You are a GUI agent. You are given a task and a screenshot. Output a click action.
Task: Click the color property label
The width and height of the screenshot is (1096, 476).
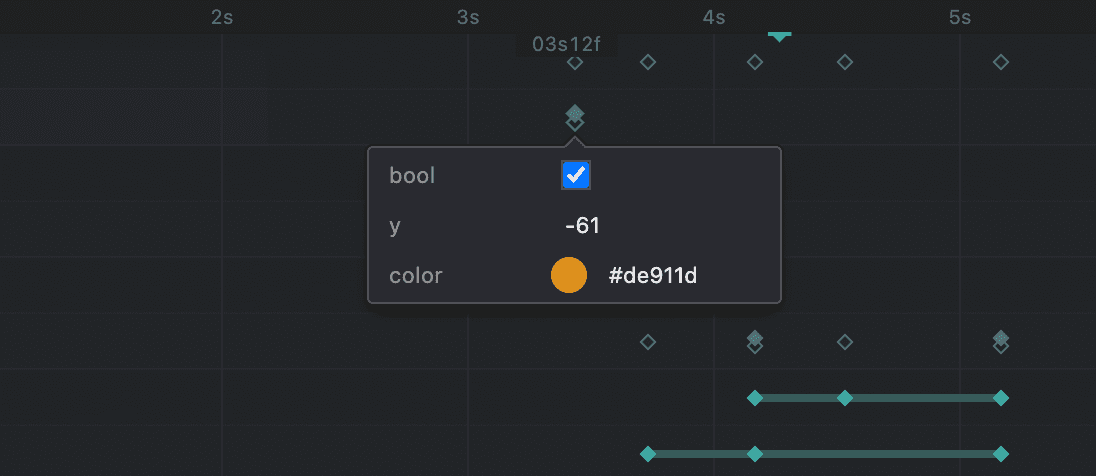click(x=416, y=275)
